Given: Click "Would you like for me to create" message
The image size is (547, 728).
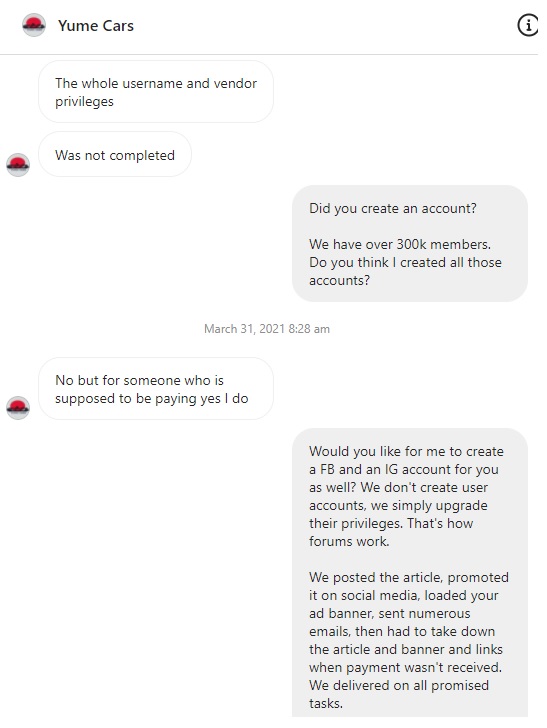Looking at the screenshot, I should (410, 572).
